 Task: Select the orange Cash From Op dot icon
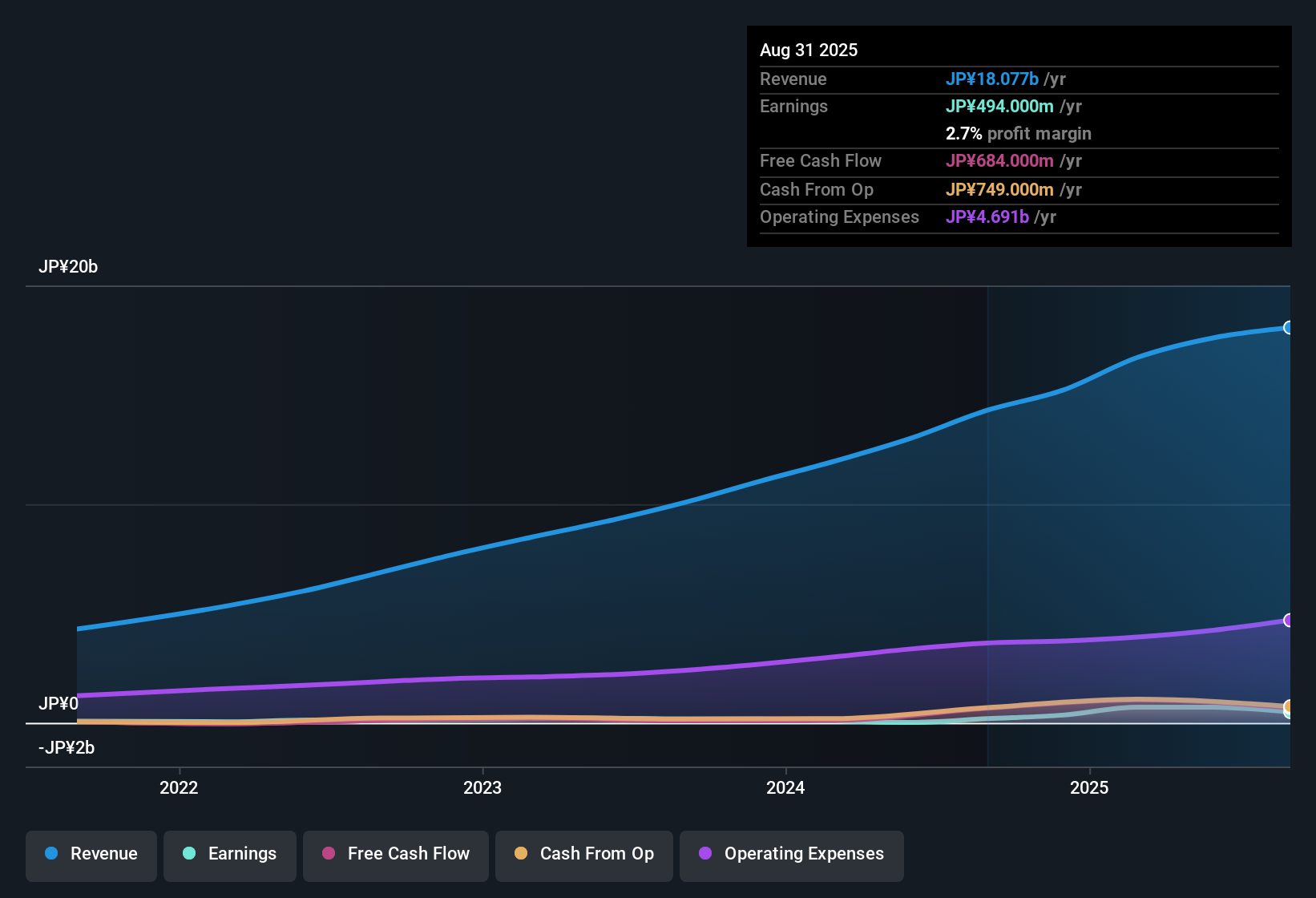(x=521, y=854)
